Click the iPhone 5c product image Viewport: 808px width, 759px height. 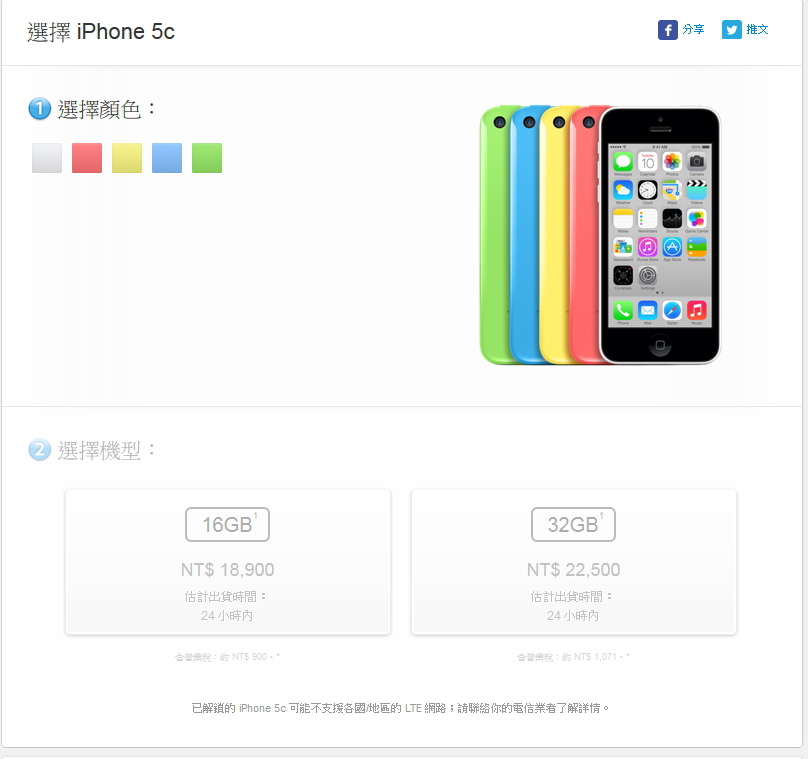point(600,235)
